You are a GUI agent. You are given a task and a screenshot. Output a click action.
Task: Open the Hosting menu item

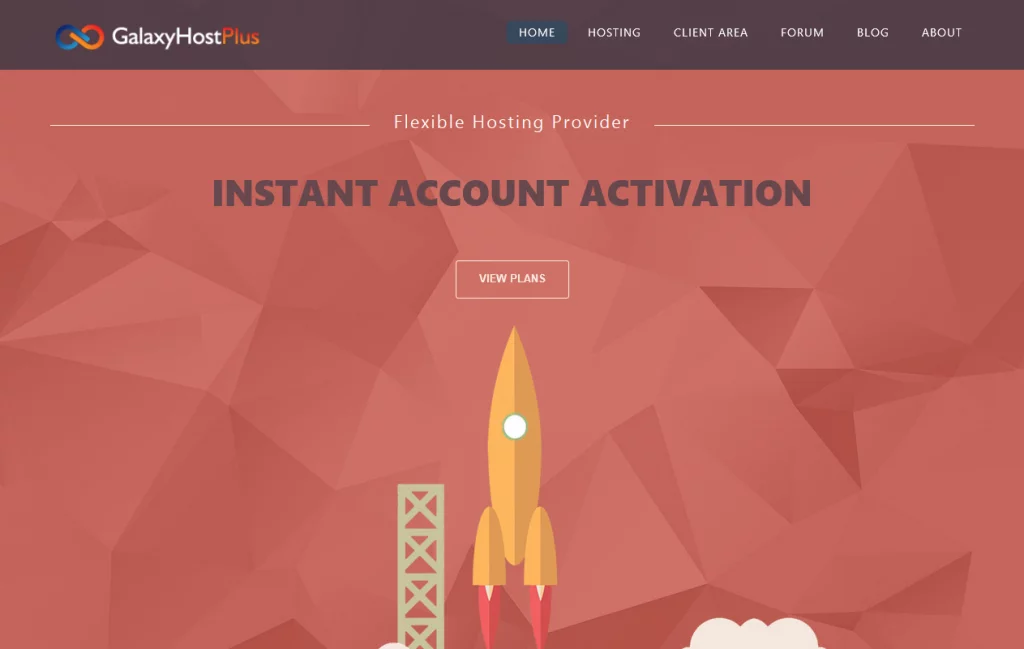[614, 33]
